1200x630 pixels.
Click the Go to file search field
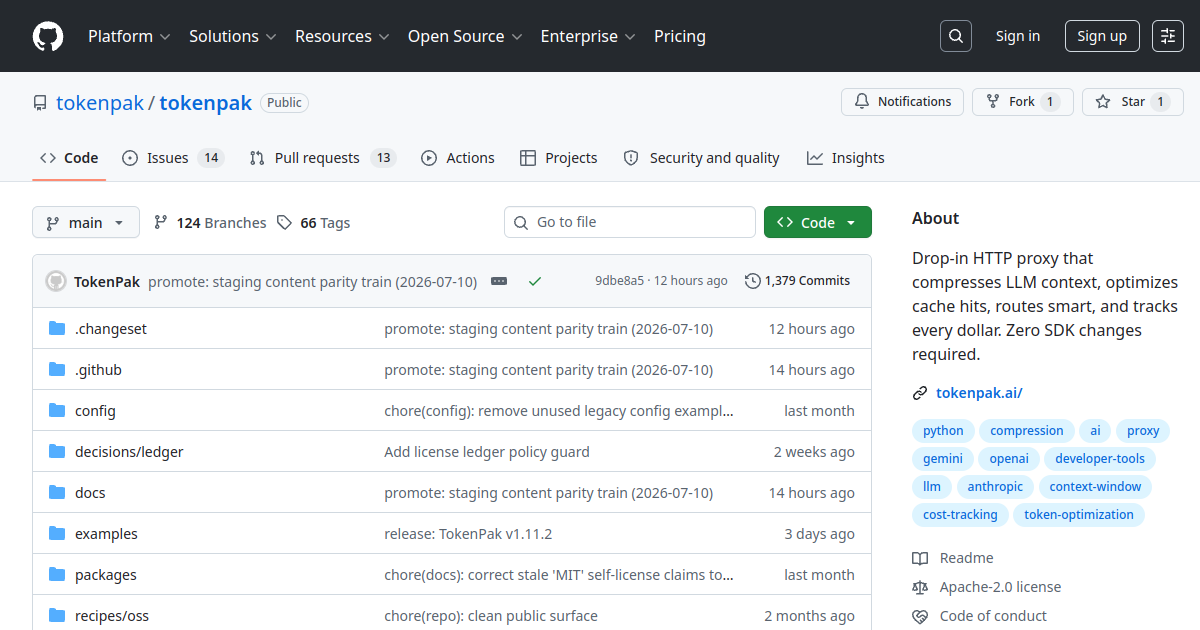(x=630, y=222)
